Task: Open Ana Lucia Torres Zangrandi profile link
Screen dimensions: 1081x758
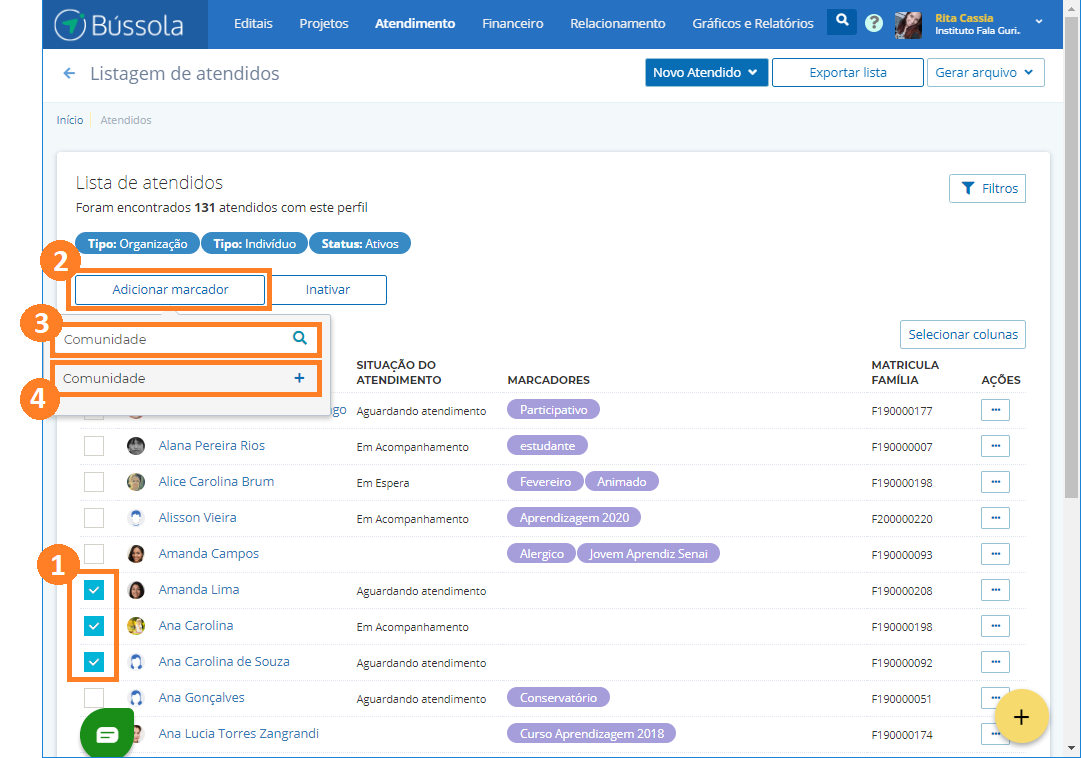Action: tap(239, 733)
